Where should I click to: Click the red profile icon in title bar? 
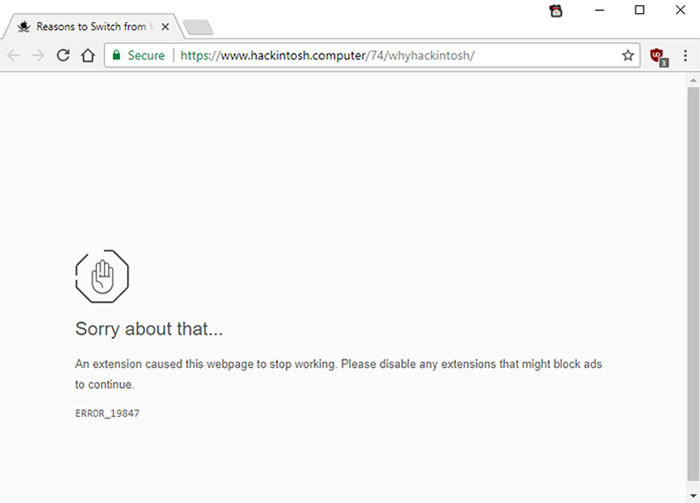pos(556,11)
